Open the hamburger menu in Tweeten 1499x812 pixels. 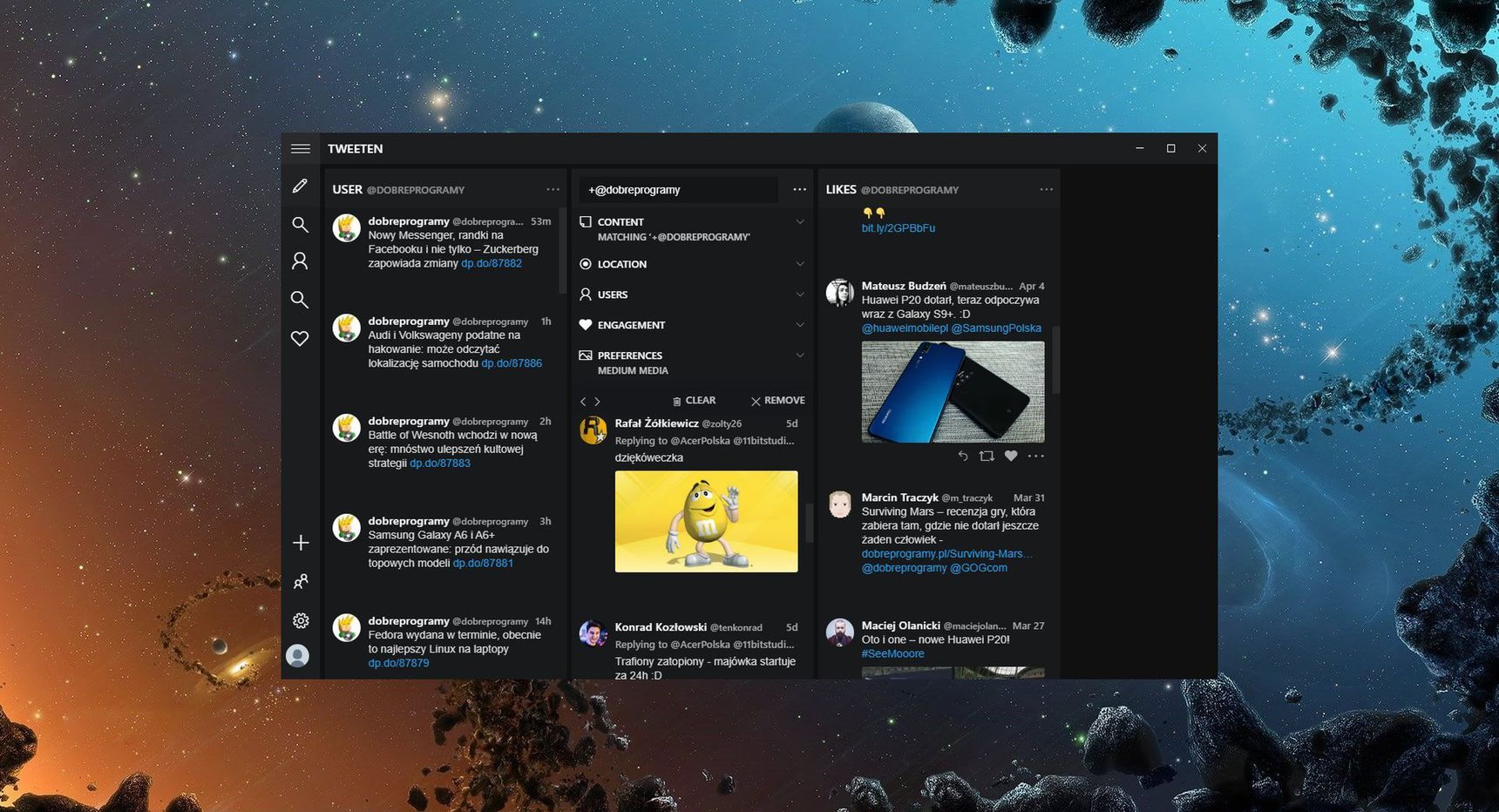[x=301, y=149]
